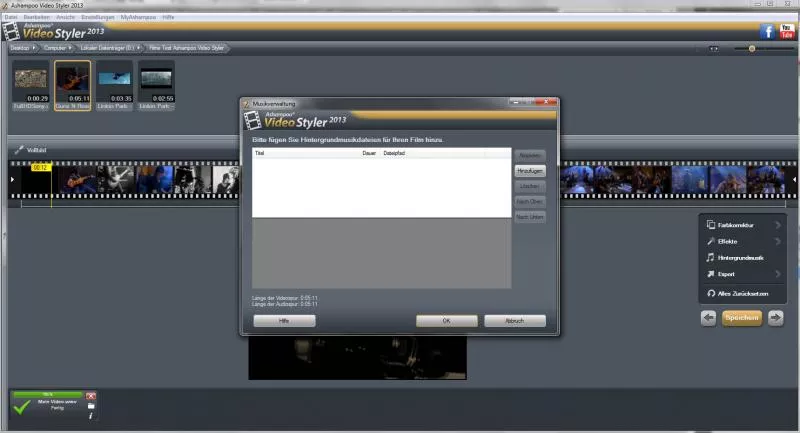Open the MyAshampoo menu
This screenshot has height=433, width=800.
tap(138, 17)
